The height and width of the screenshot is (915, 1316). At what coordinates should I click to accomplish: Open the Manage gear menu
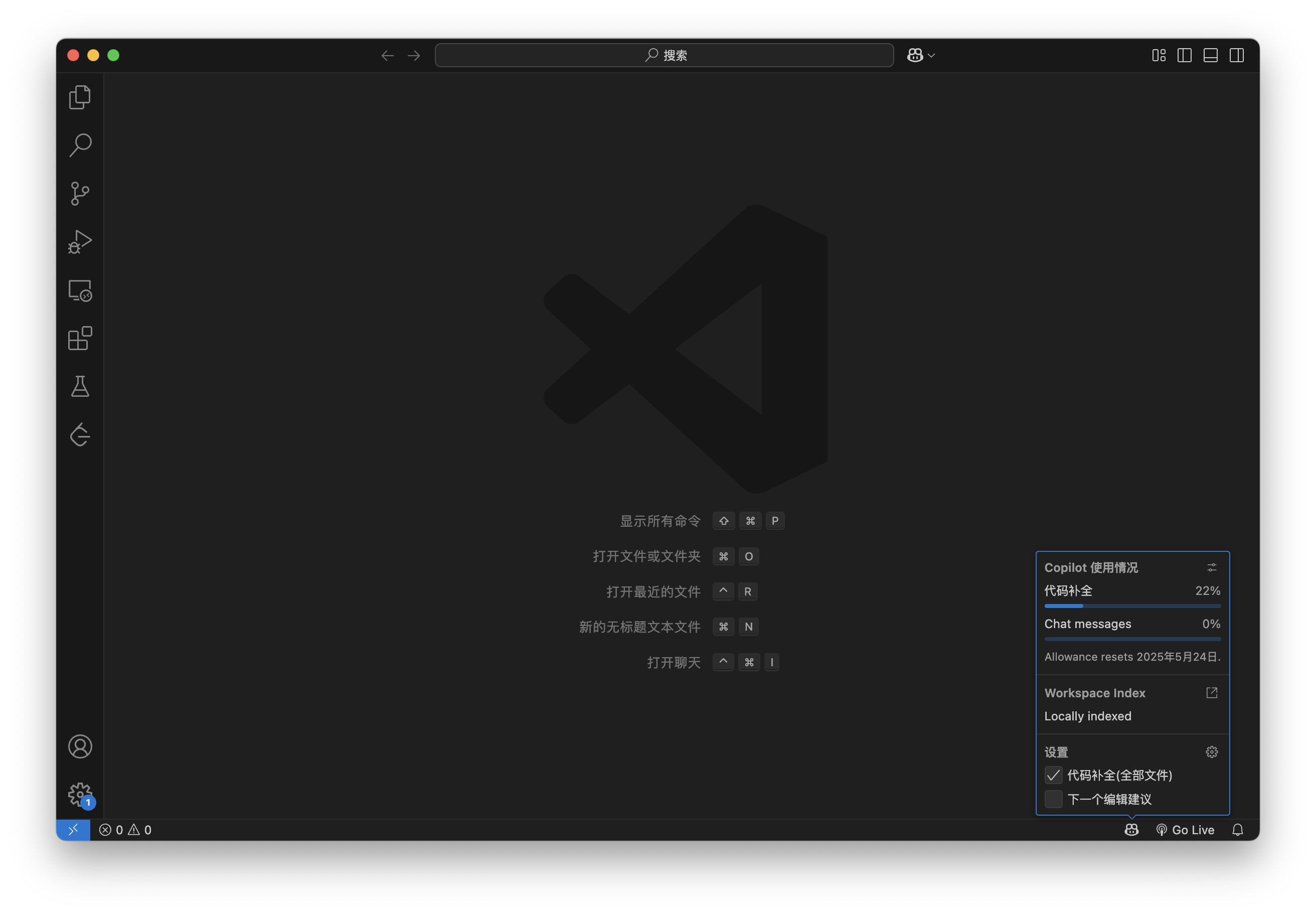pos(80,795)
